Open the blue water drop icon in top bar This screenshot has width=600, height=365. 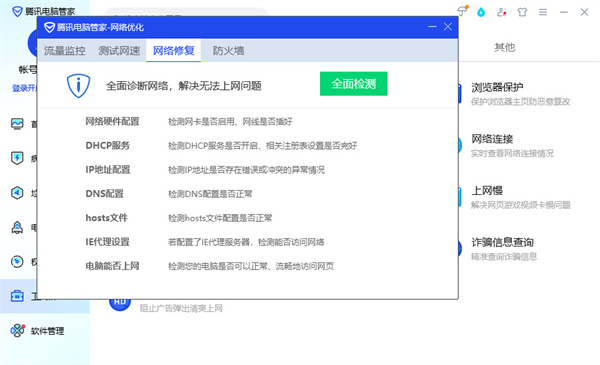(481, 12)
